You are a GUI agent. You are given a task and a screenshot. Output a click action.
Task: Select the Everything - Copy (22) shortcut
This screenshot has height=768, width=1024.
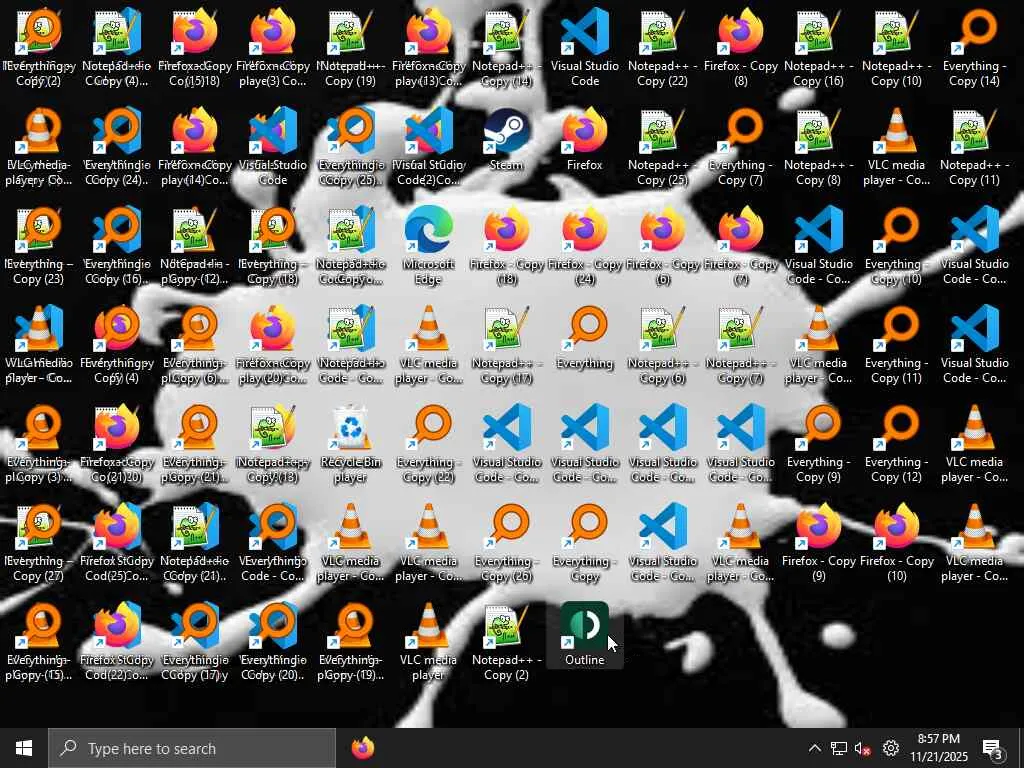pos(428,445)
